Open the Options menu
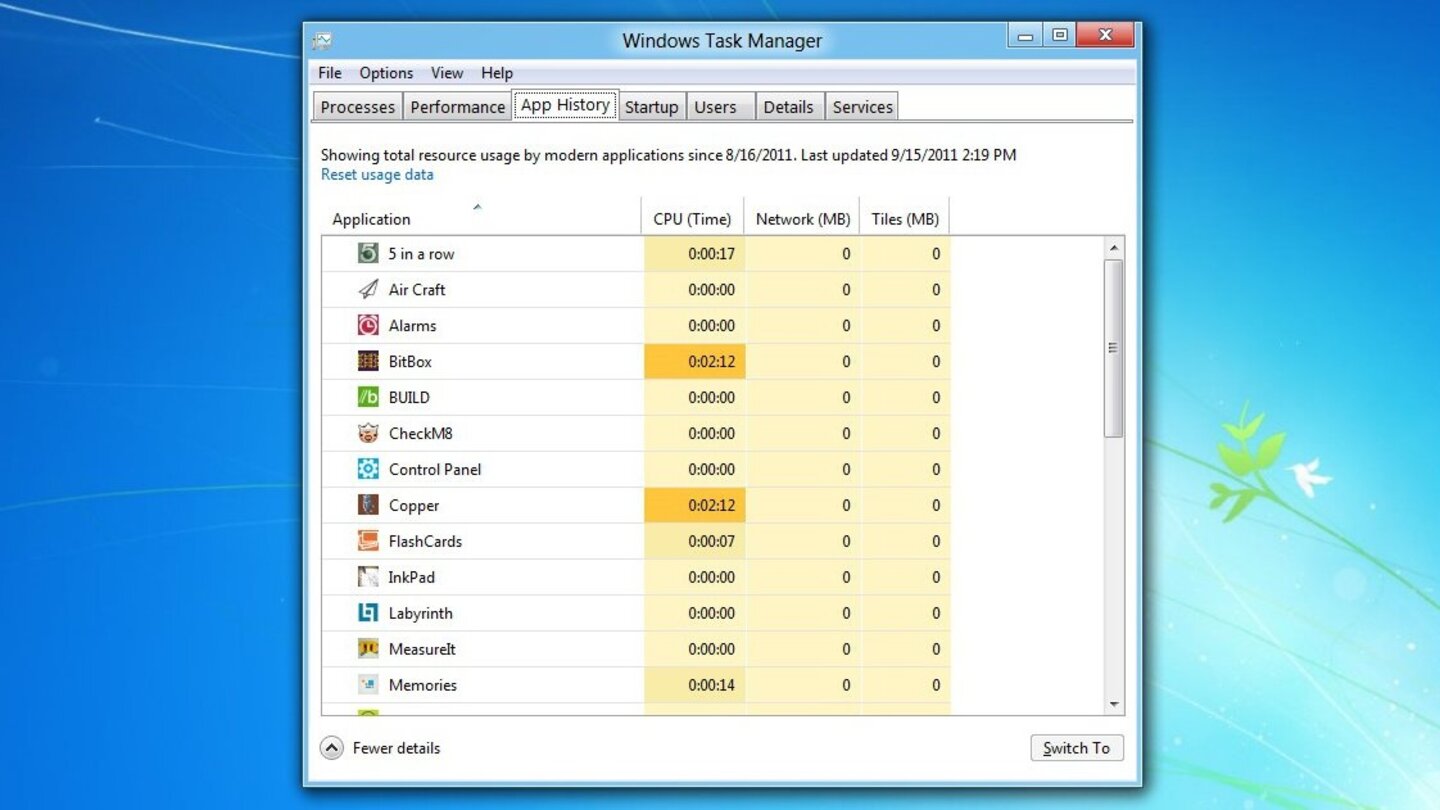1440x810 pixels. [386, 73]
